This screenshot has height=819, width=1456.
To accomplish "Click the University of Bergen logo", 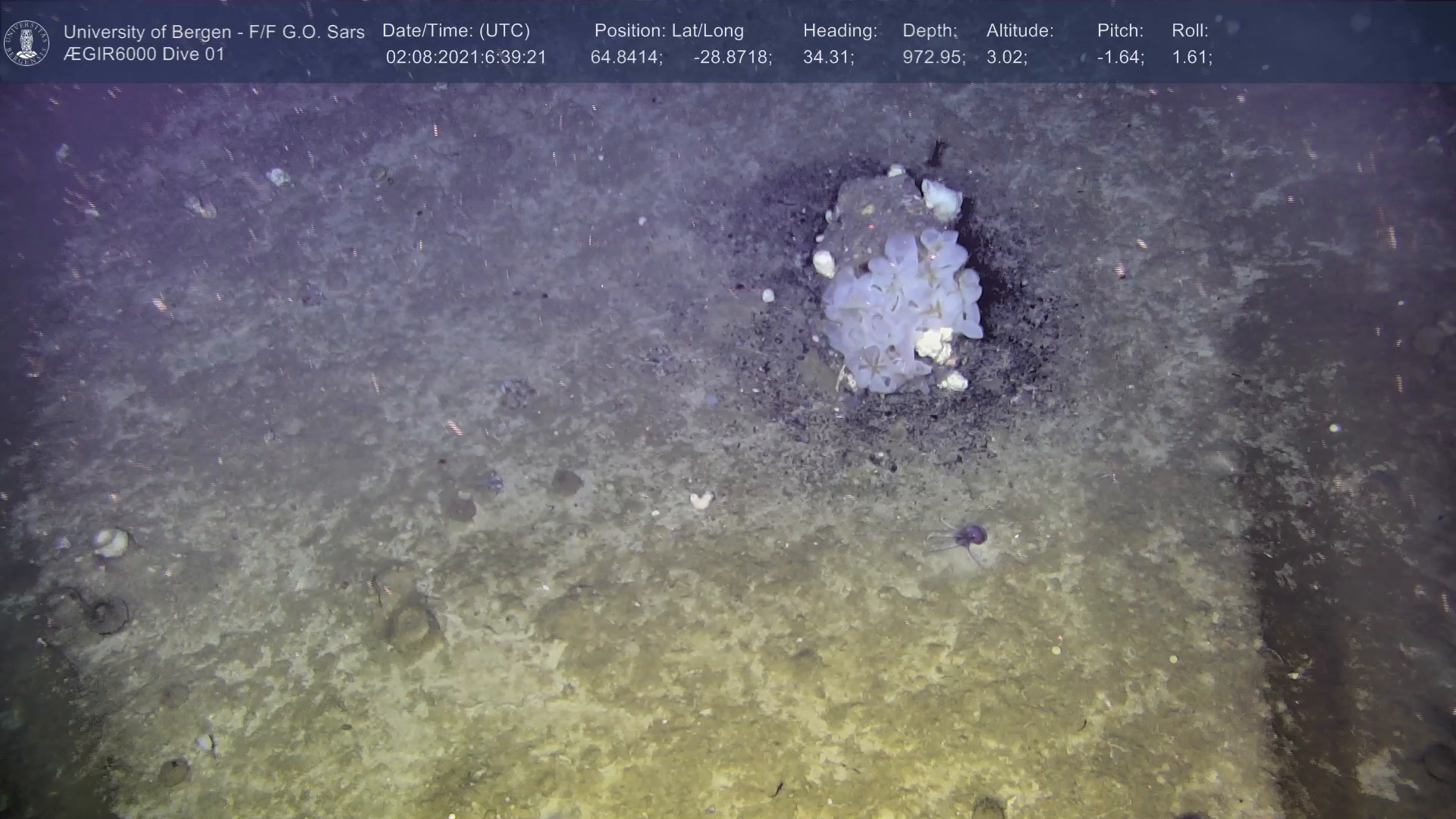I will pos(27,42).
